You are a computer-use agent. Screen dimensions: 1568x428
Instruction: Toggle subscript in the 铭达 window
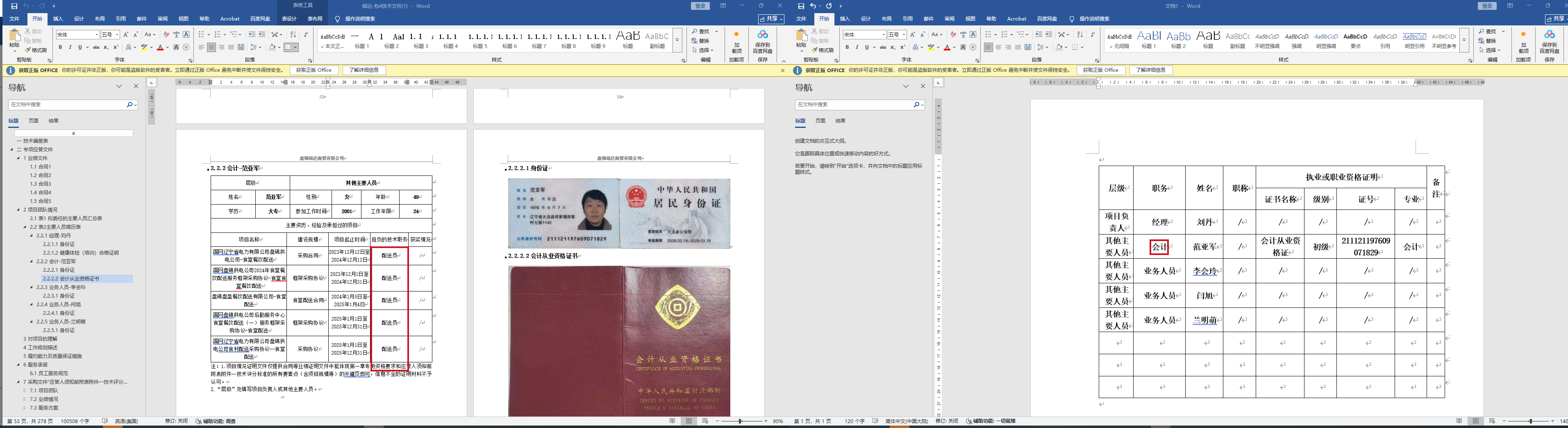(107, 48)
